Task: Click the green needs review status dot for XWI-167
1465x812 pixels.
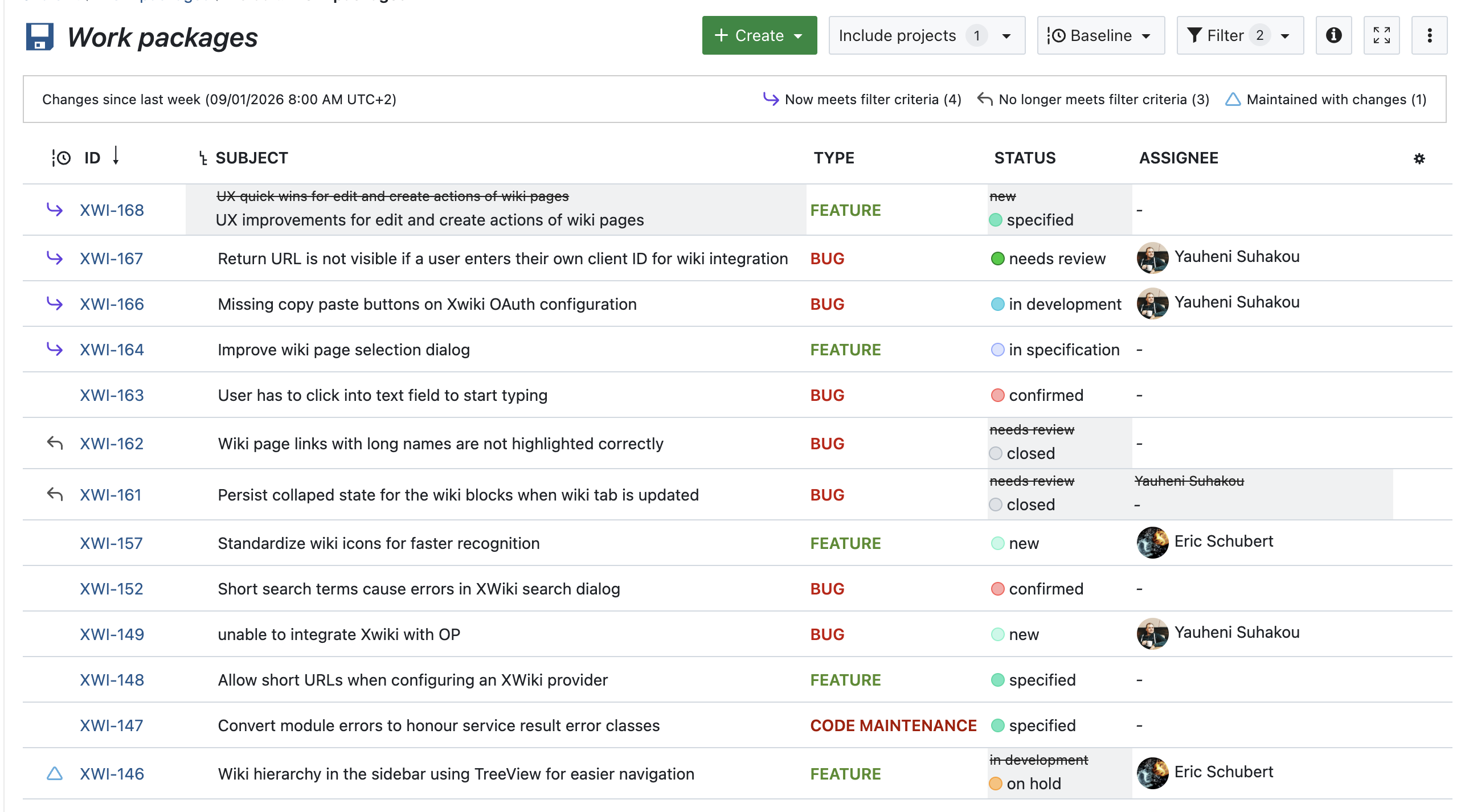Action: pos(997,259)
